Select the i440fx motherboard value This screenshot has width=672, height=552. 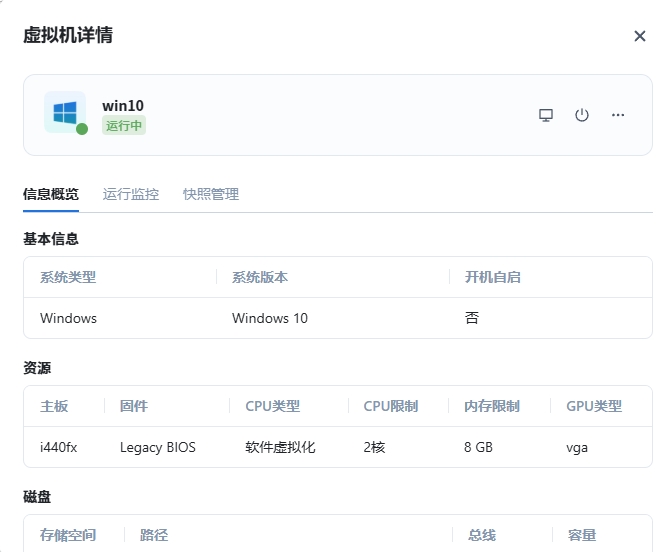(58, 447)
